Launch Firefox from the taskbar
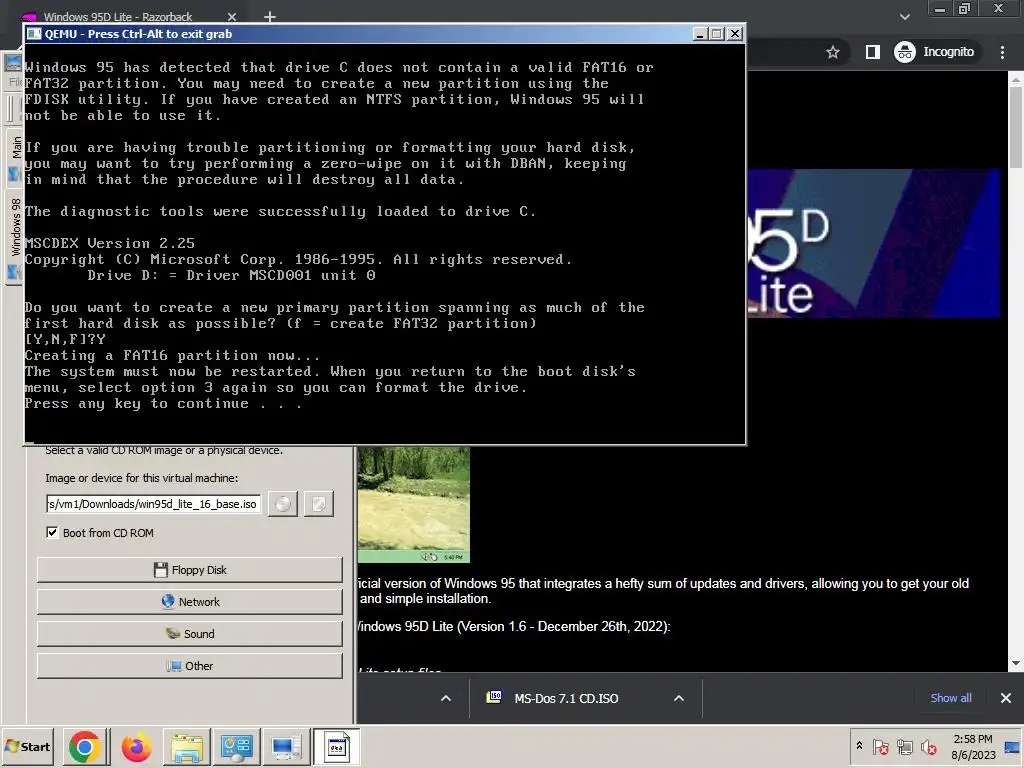 click(x=136, y=747)
